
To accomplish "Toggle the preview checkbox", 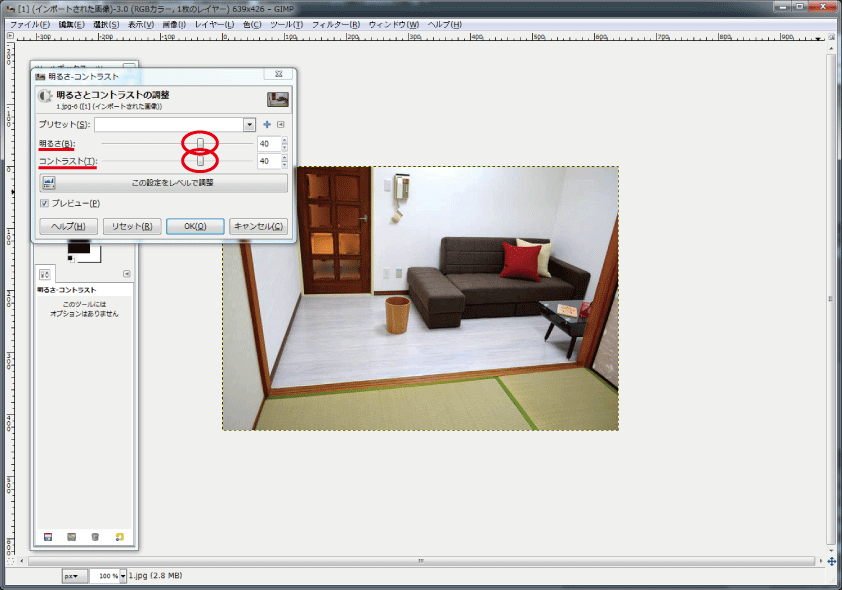I will coord(45,203).
